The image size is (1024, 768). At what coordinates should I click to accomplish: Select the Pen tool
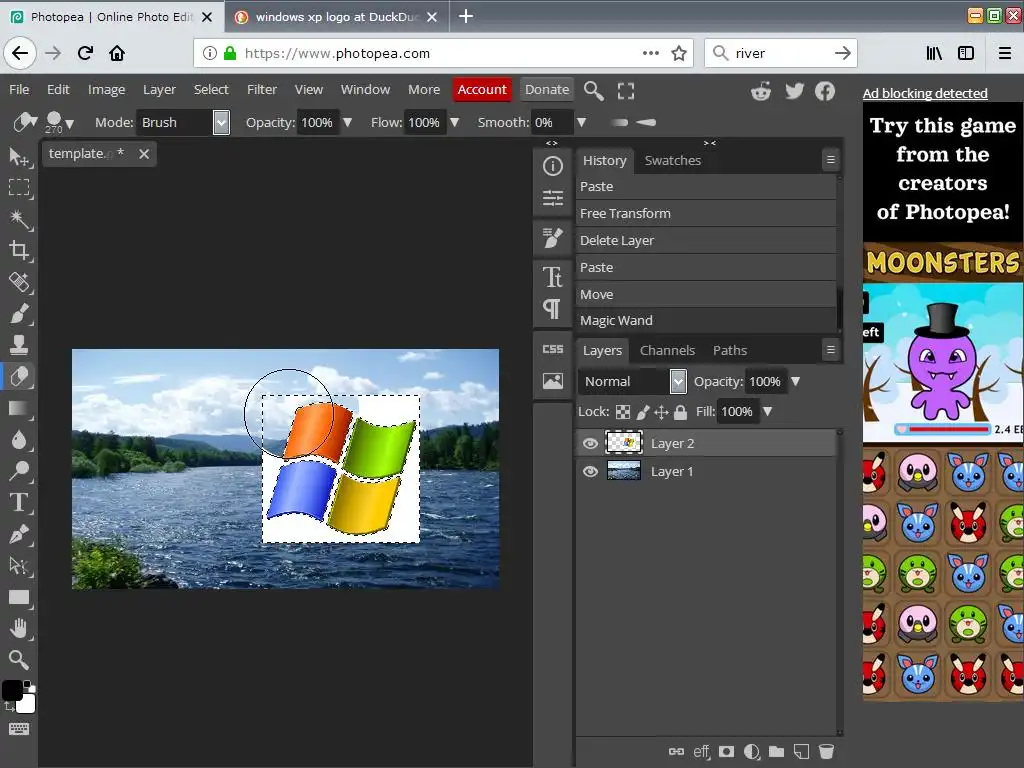click(18, 534)
